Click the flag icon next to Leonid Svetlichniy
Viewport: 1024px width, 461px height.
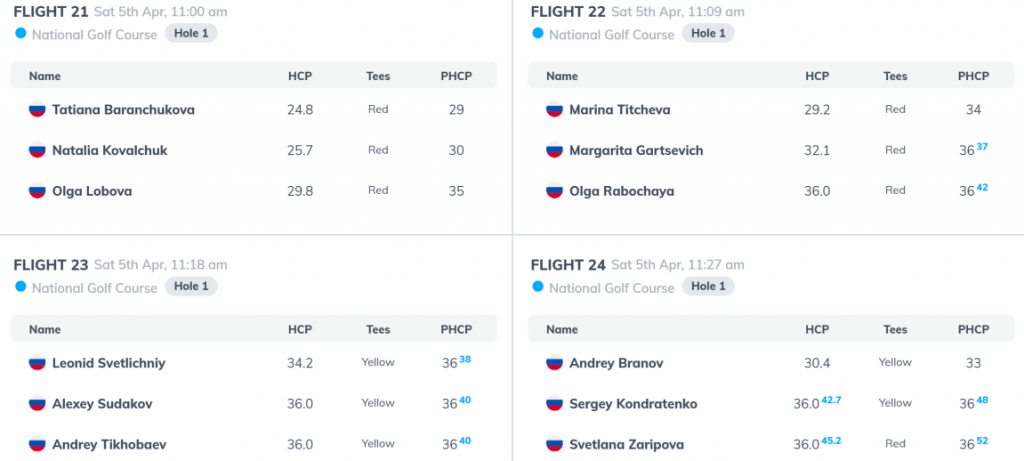pos(37,363)
